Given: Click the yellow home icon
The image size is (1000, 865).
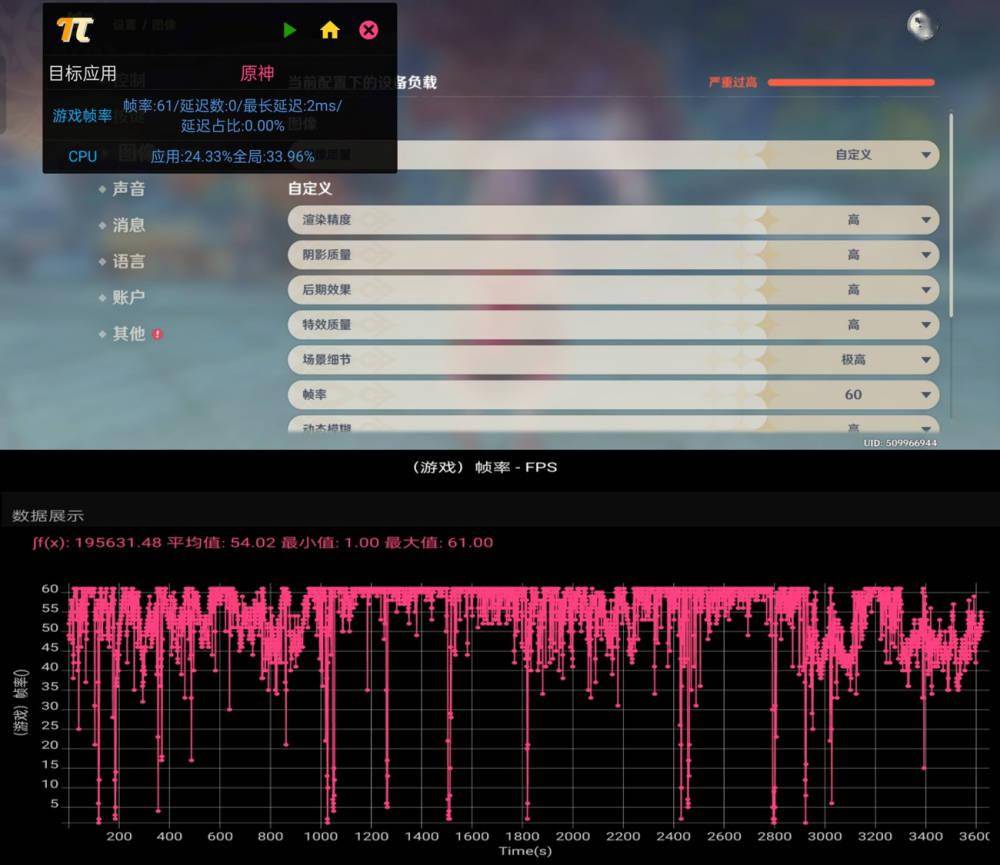Looking at the screenshot, I should (330, 30).
